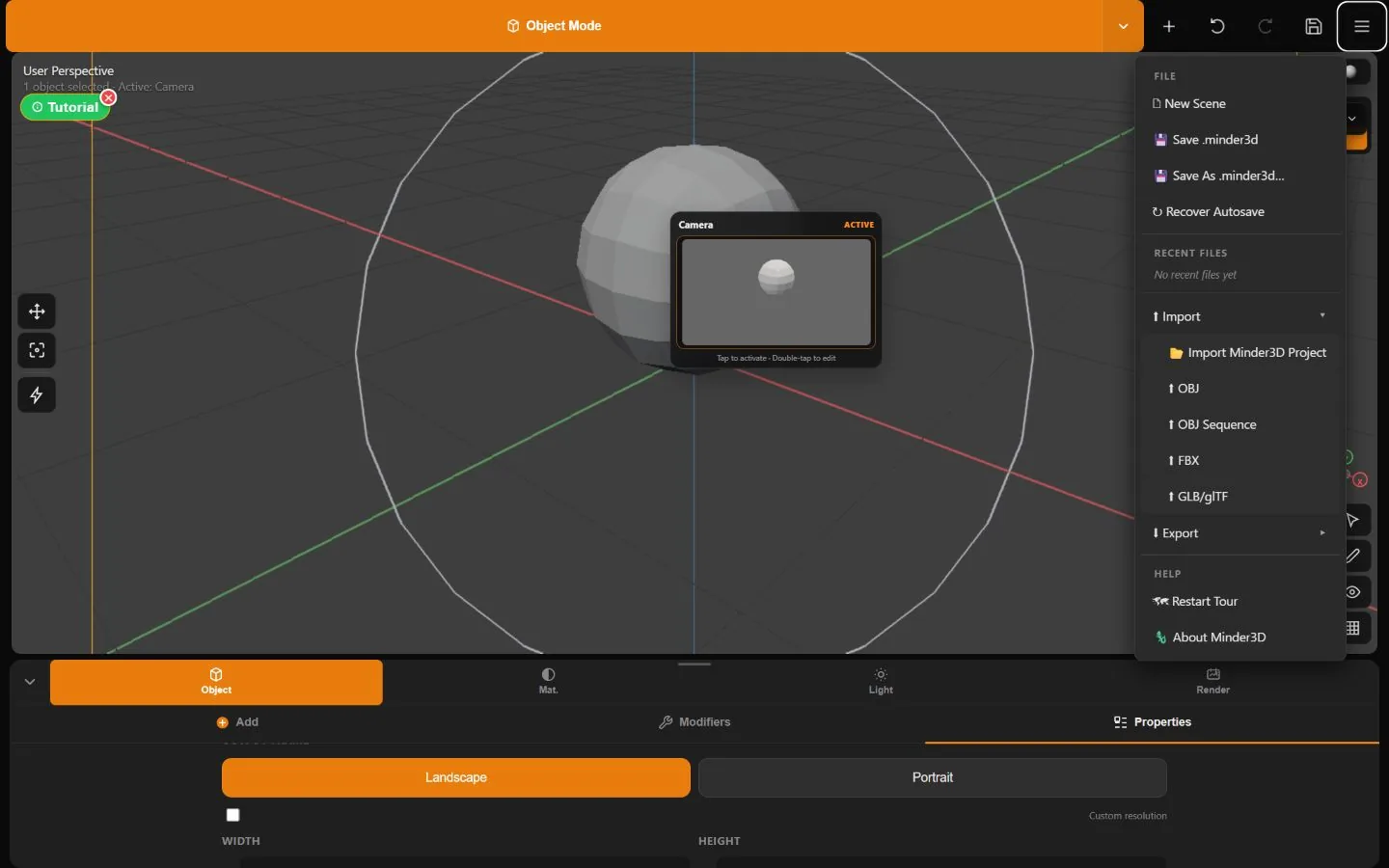The width and height of the screenshot is (1389, 868).
Task: Click 'No recent files yet' text
Action: [x=1195, y=275]
